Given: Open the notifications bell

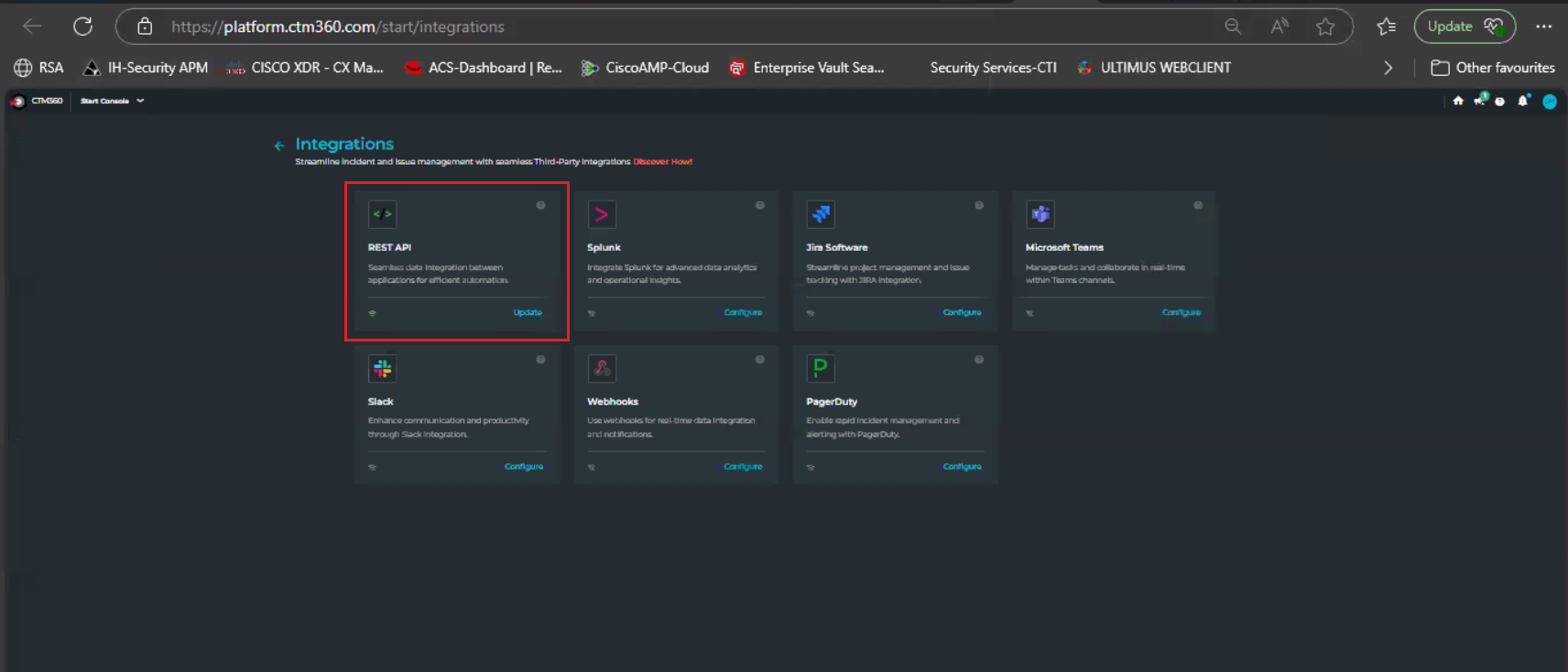Looking at the screenshot, I should 1523,101.
